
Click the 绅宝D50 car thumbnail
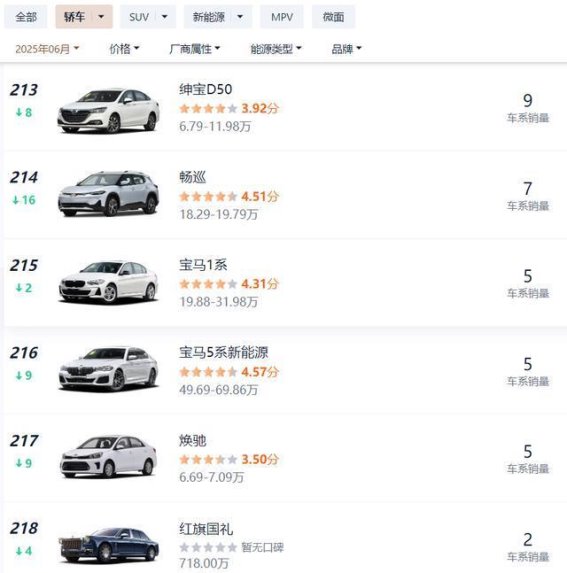(x=108, y=110)
